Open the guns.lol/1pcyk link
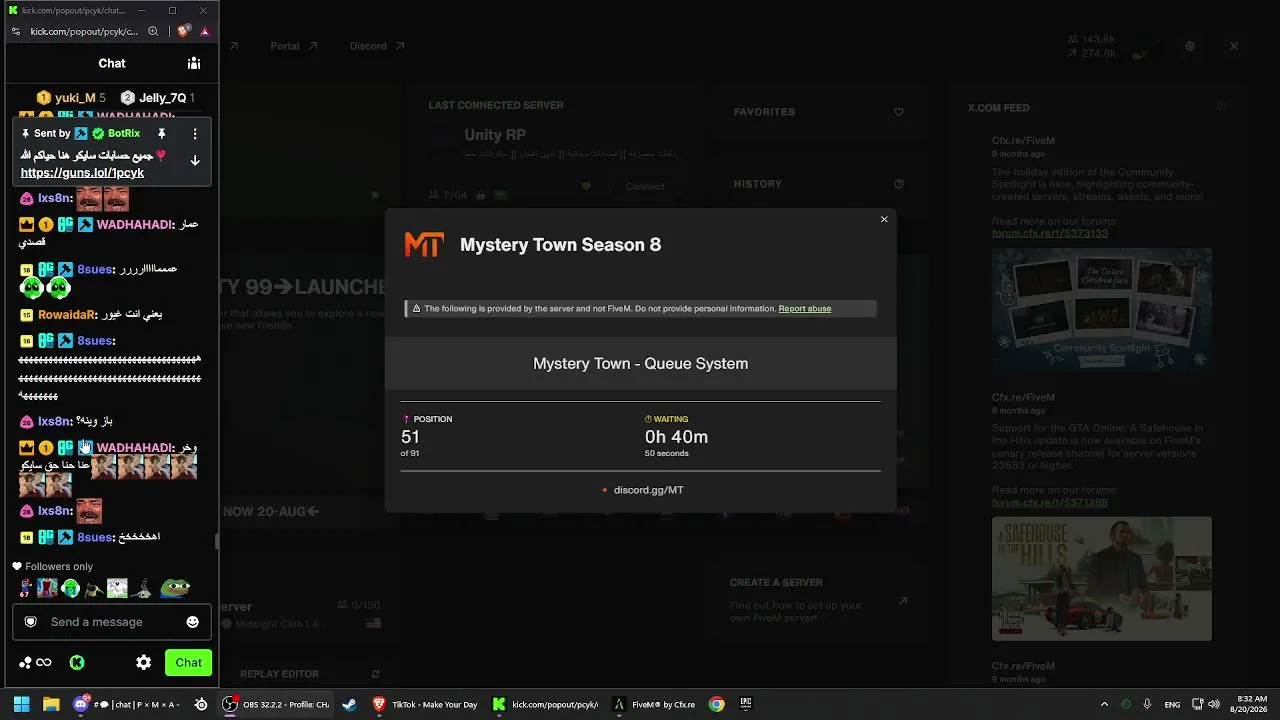The width and height of the screenshot is (1280, 720). coord(82,173)
